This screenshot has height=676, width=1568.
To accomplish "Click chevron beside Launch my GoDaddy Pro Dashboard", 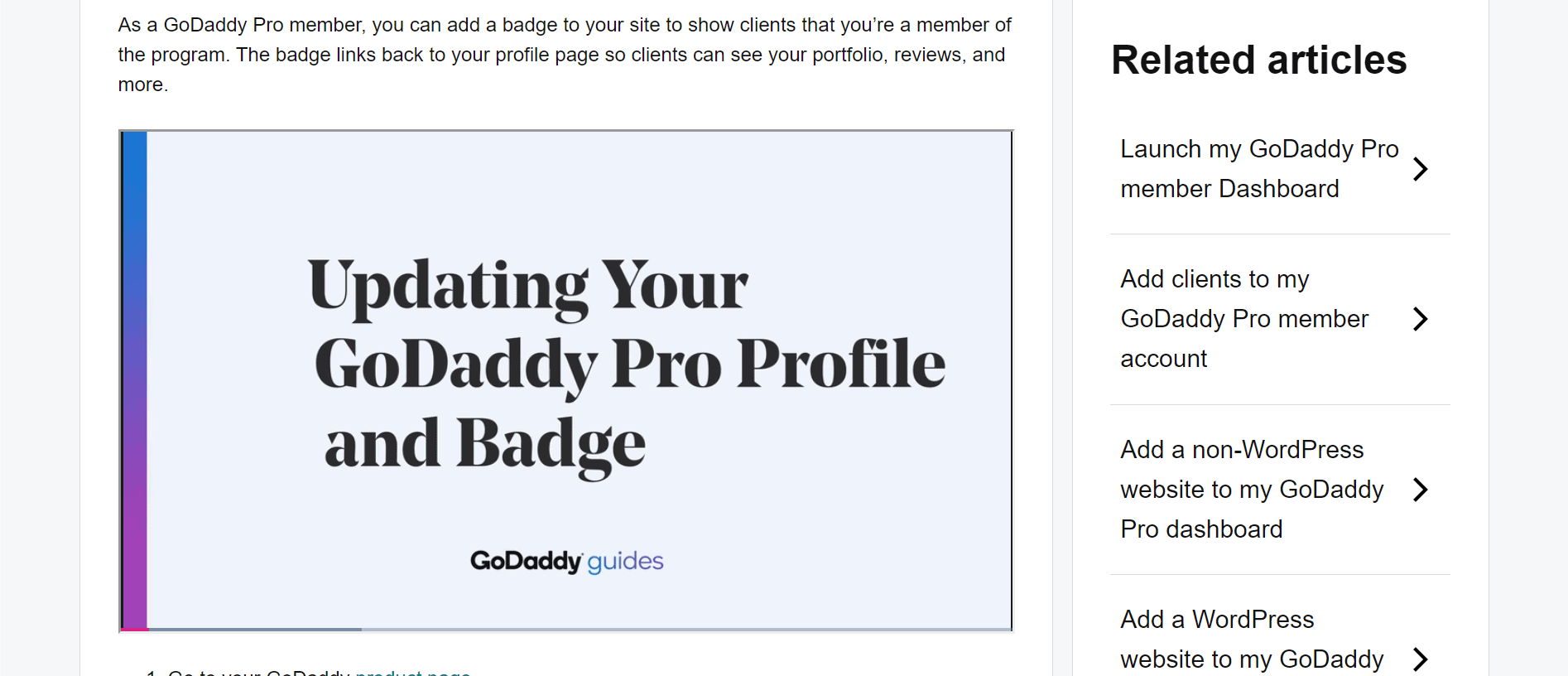I will pos(1421,169).
